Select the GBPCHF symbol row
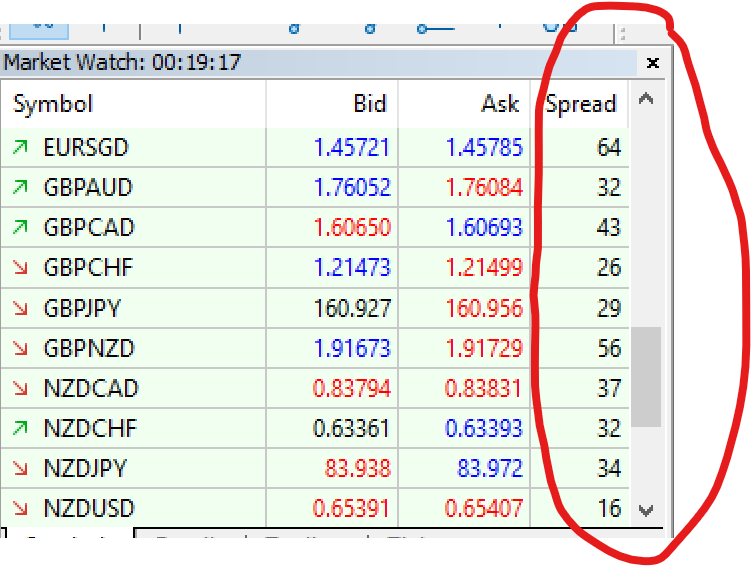Screen dimensions: 751x566 (315, 268)
